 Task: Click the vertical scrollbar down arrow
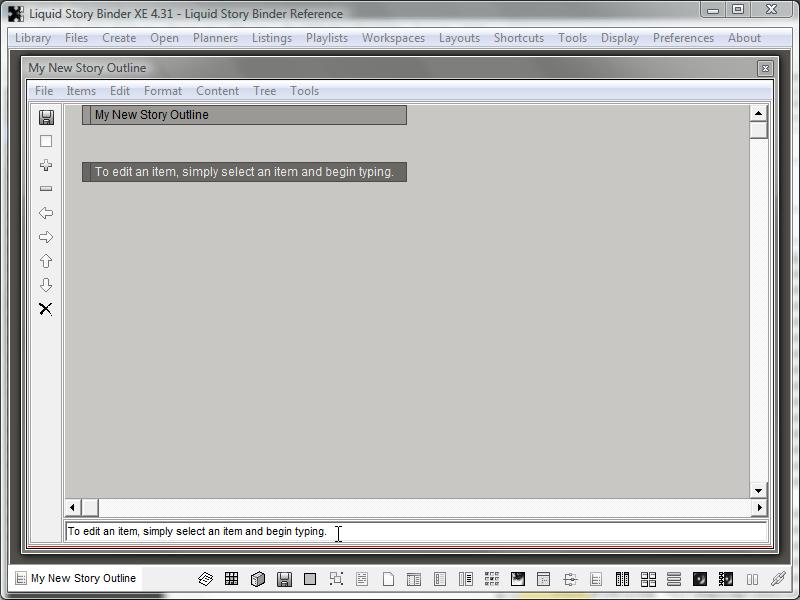pyautogui.click(x=758, y=490)
